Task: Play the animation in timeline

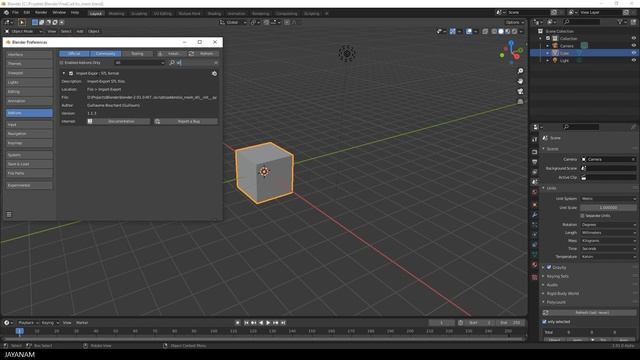Action: click(268, 323)
